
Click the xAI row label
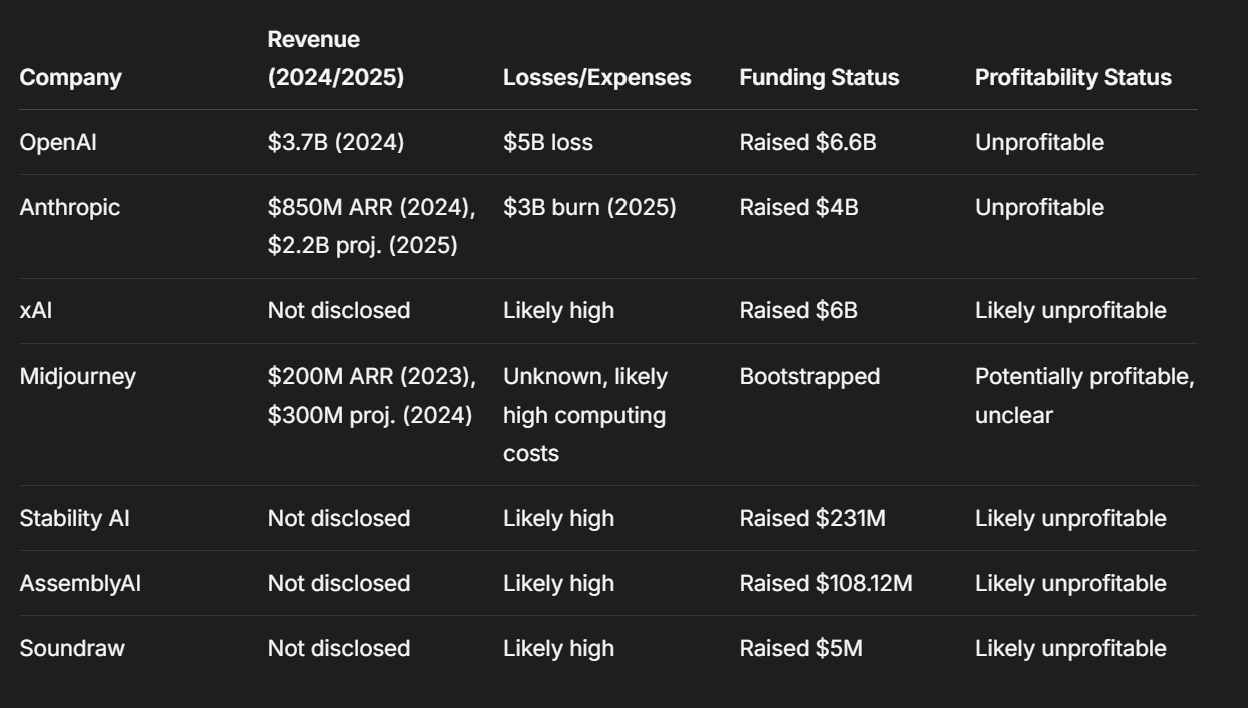coord(36,310)
